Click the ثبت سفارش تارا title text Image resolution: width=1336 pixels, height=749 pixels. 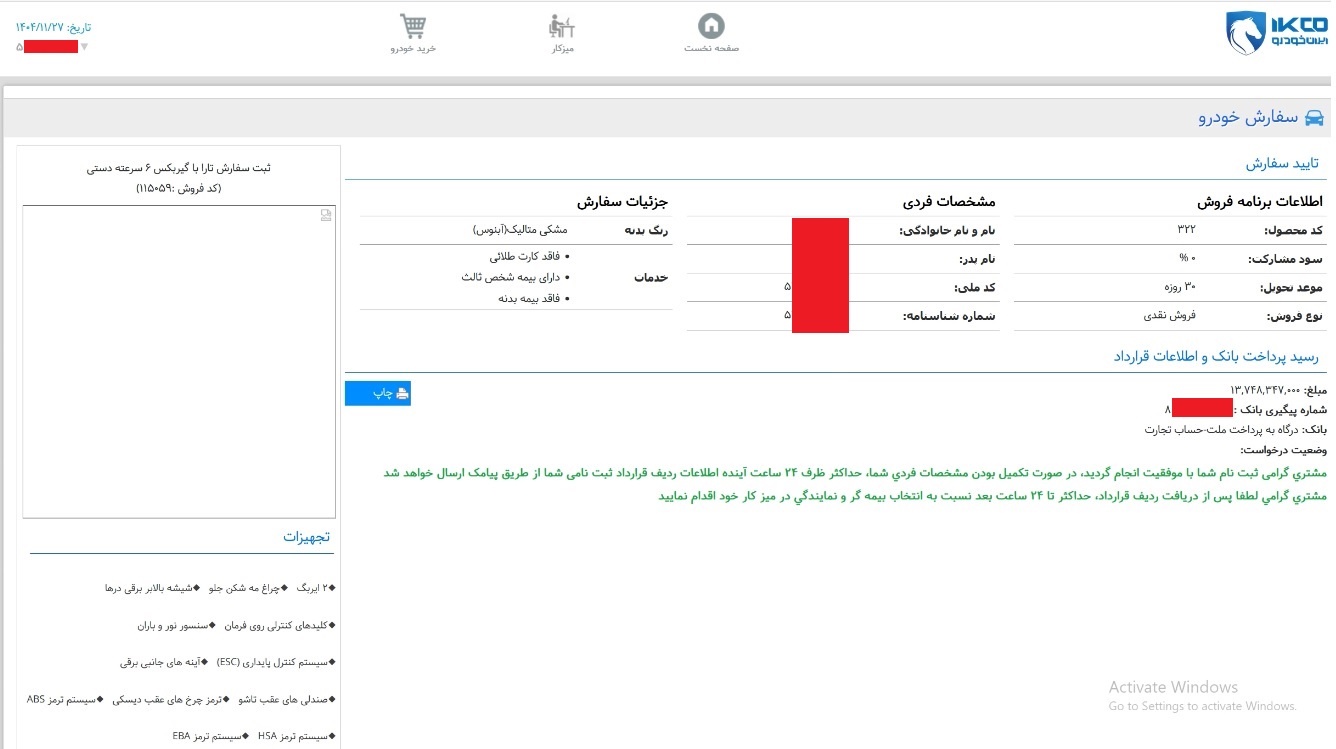point(179,168)
